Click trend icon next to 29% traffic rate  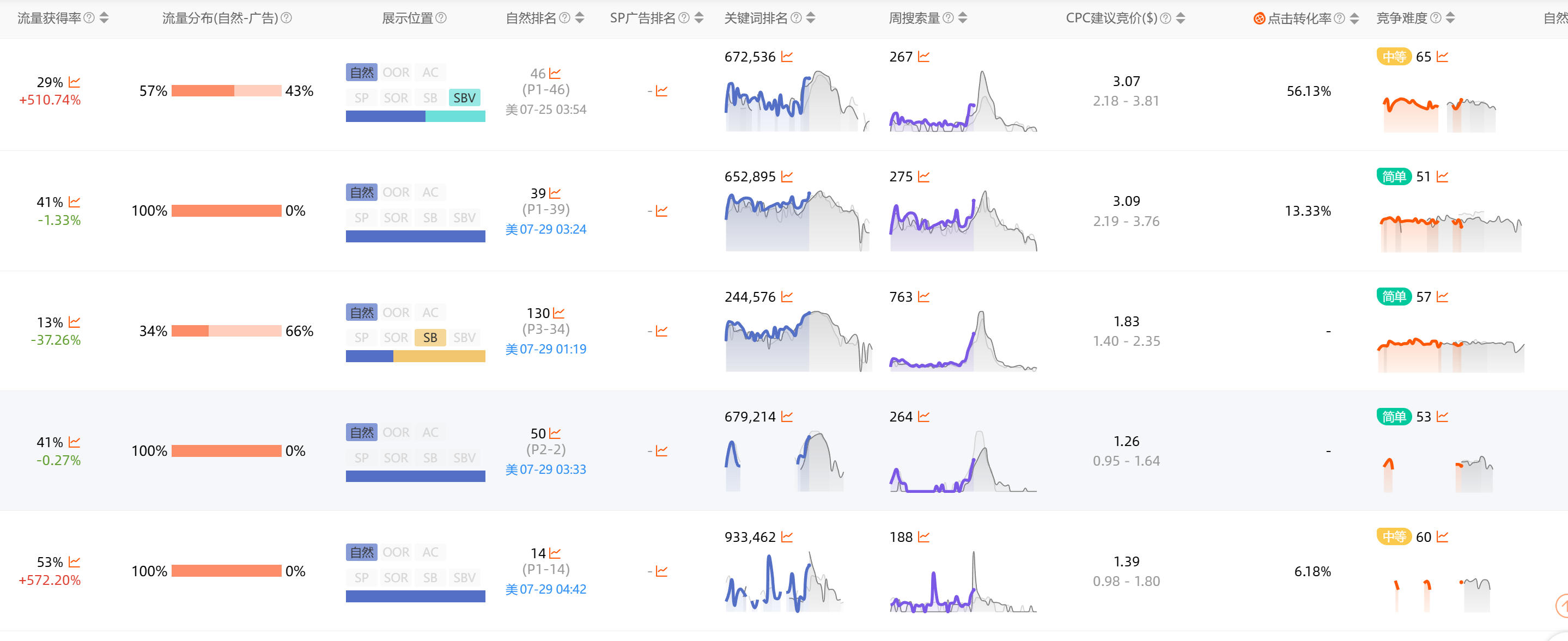[74, 82]
